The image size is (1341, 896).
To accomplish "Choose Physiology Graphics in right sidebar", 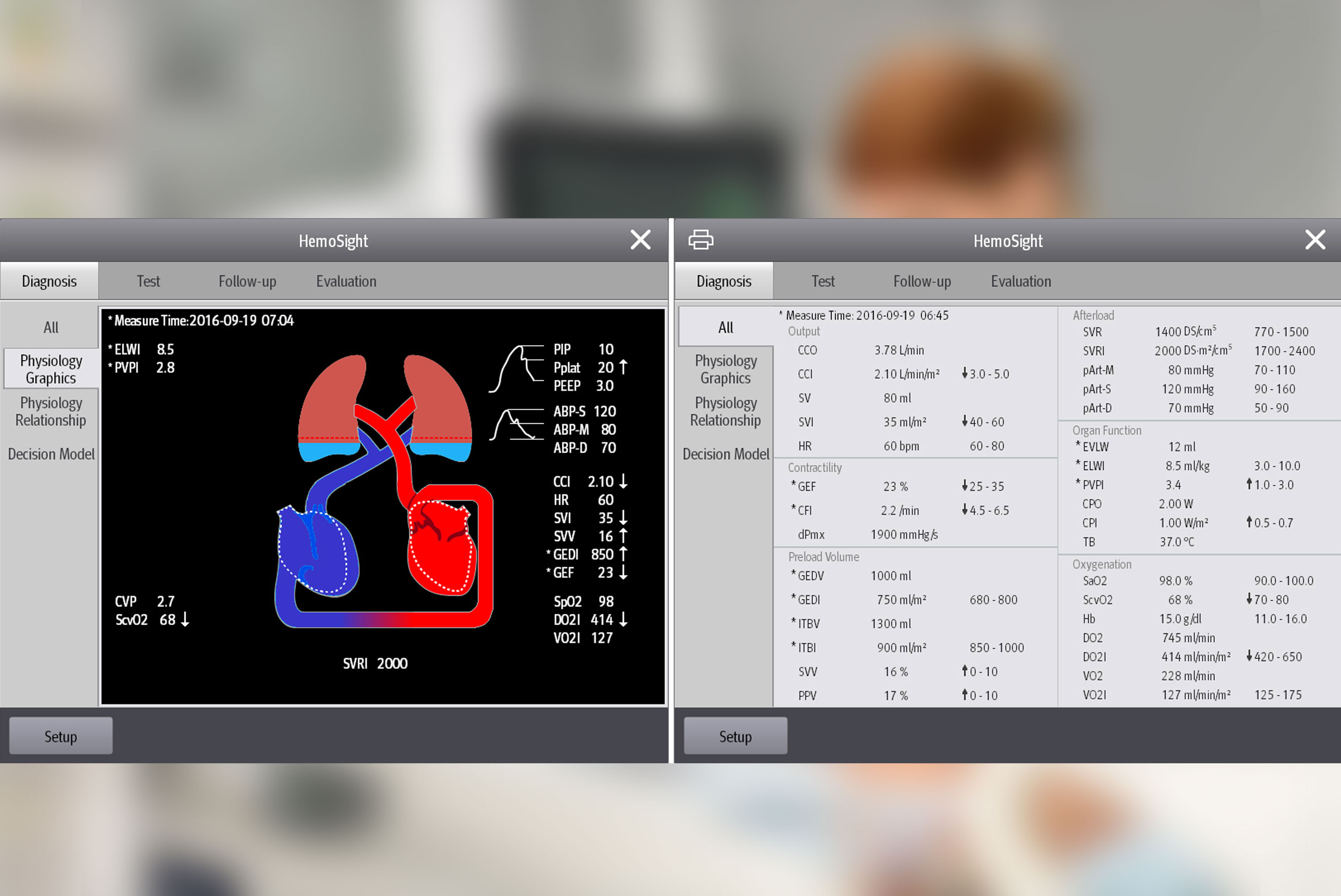I will (725, 369).
